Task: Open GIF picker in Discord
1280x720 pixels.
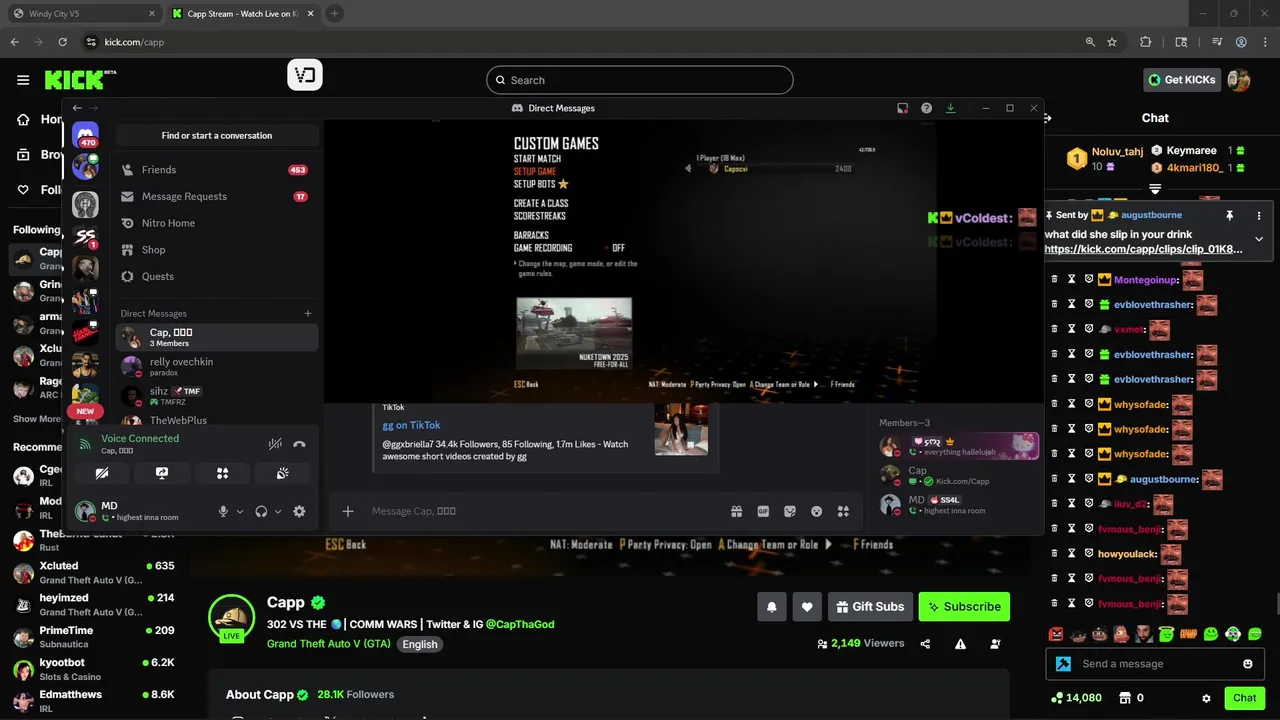Action: tap(763, 511)
